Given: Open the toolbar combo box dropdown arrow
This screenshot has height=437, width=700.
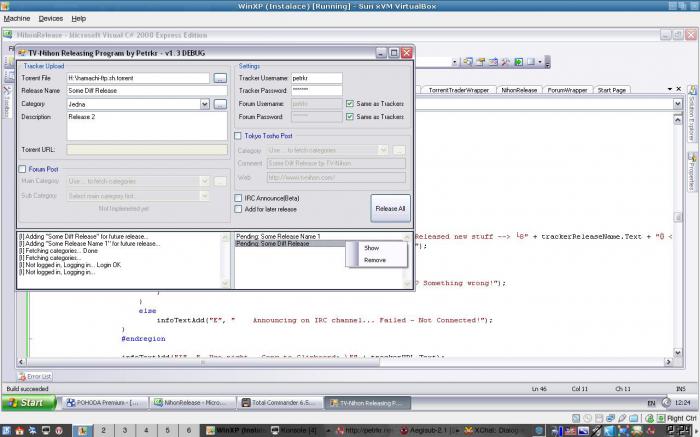Looking at the screenshot, I should pyautogui.click(x=454, y=62).
